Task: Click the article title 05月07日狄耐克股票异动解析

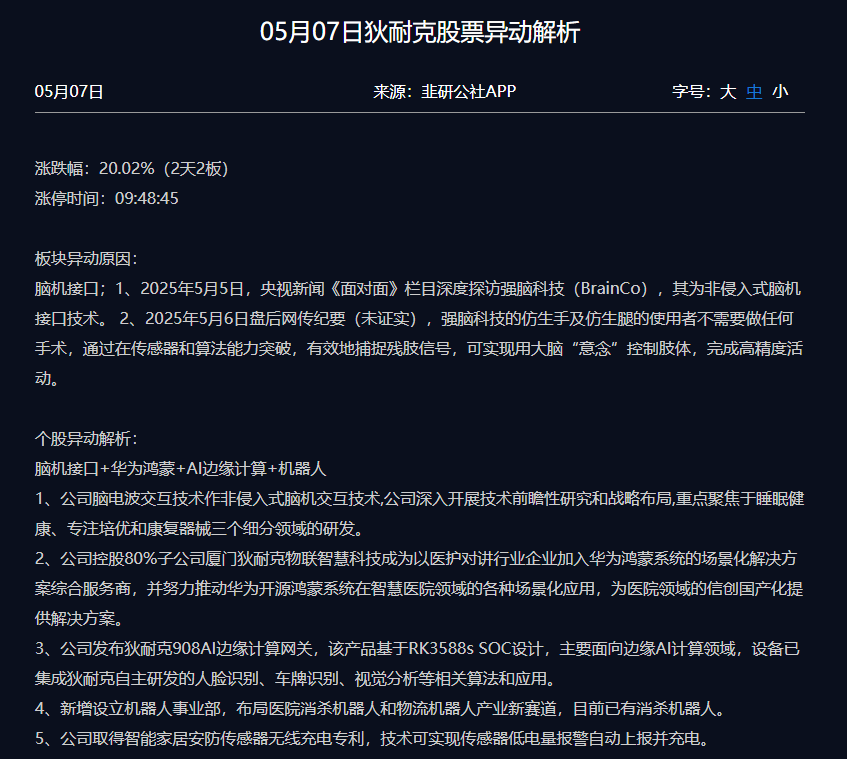Action: coord(420,32)
